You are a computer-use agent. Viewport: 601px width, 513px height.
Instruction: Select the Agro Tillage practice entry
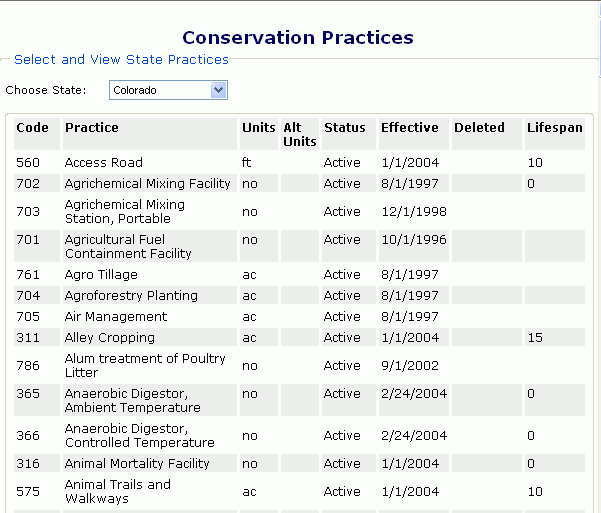pos(101,275)
